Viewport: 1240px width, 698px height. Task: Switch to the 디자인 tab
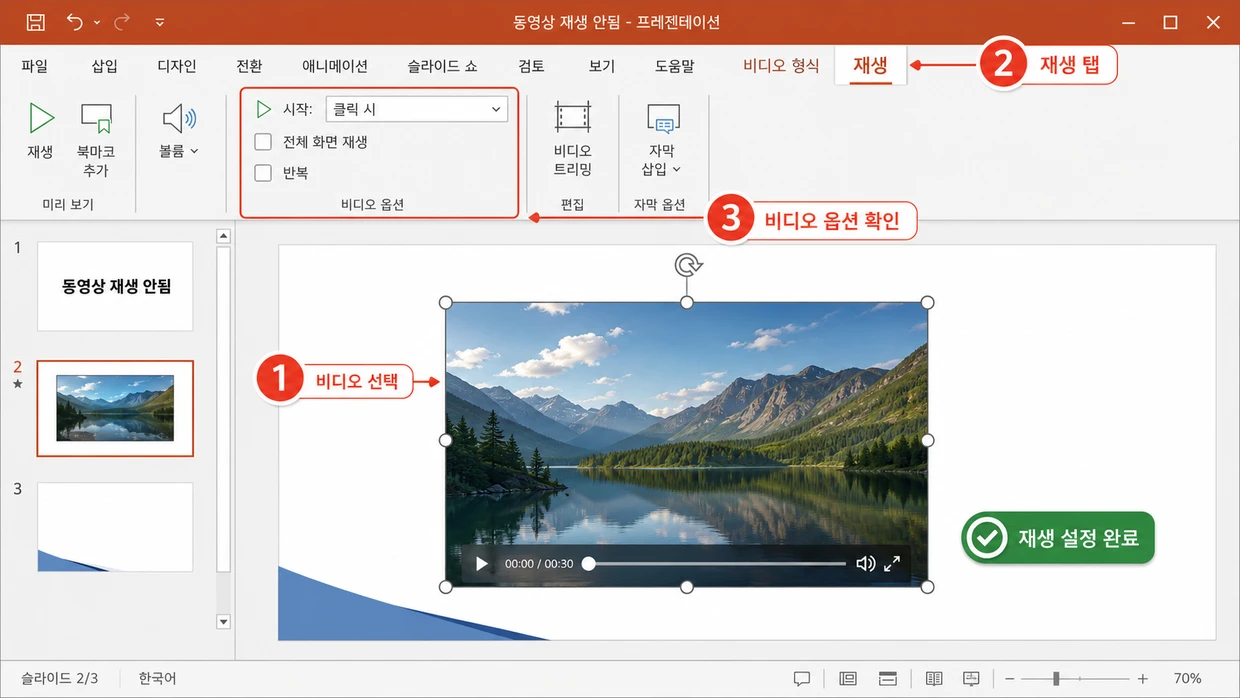tap(177, 66)
